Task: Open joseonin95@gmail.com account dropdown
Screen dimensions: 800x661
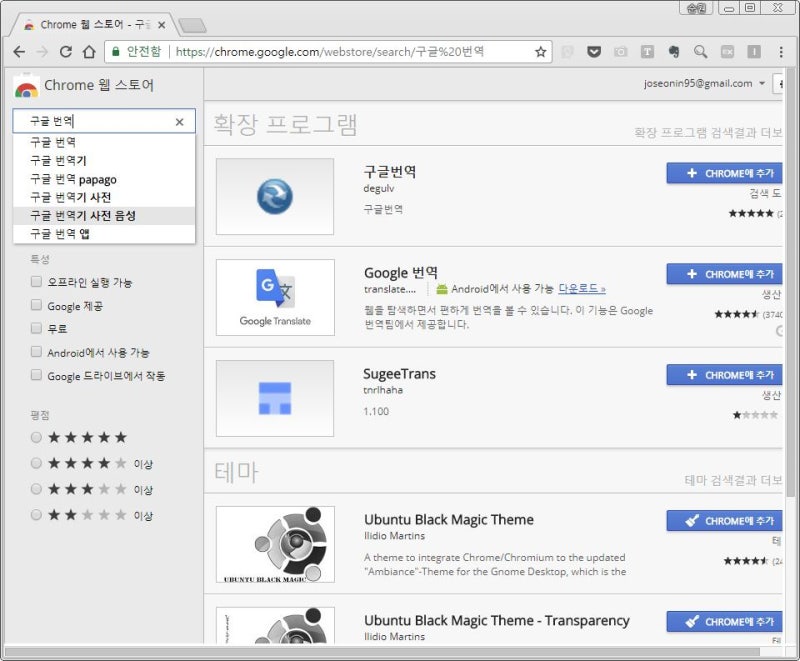Action: (704, 84)
